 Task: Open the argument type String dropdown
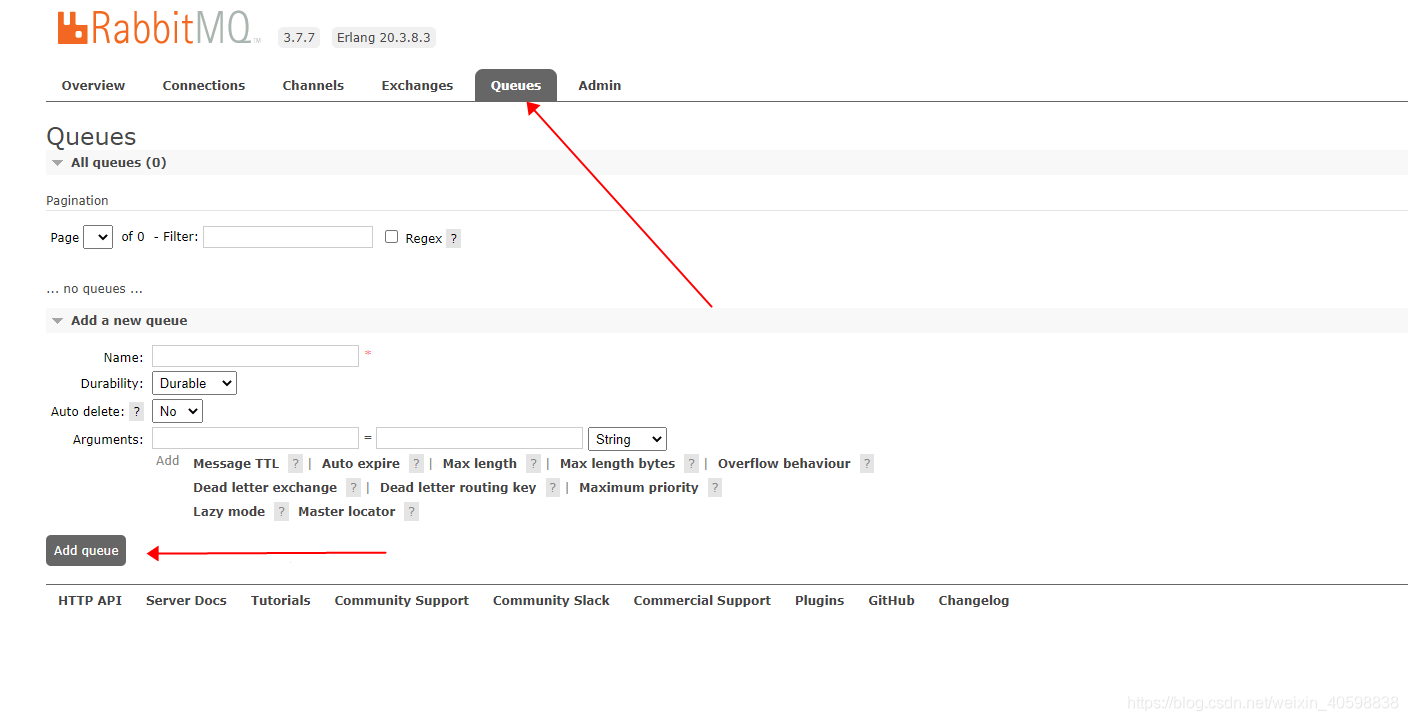coord(627,439)
